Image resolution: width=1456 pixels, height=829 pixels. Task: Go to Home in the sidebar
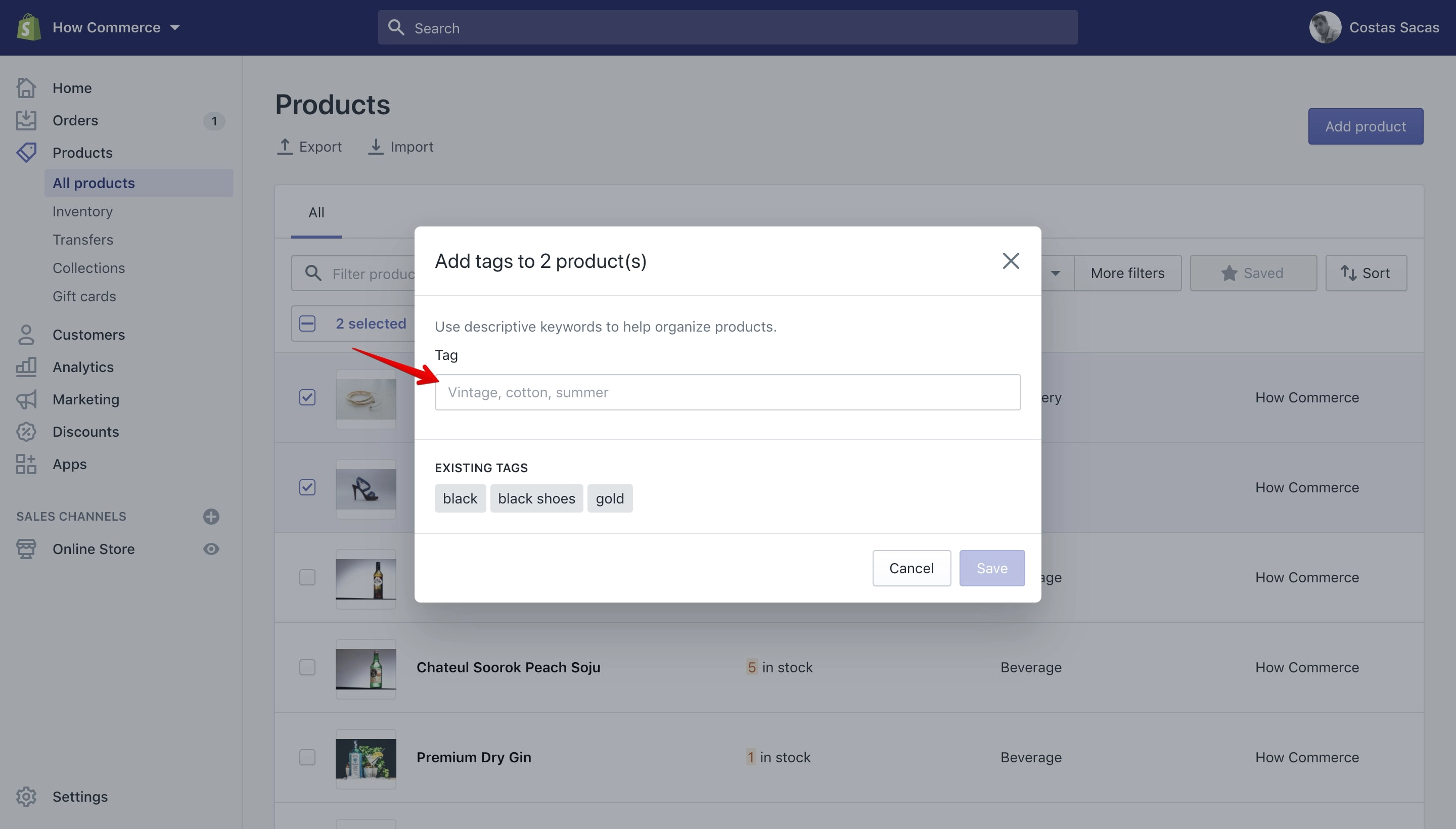(x=72, y=87)
